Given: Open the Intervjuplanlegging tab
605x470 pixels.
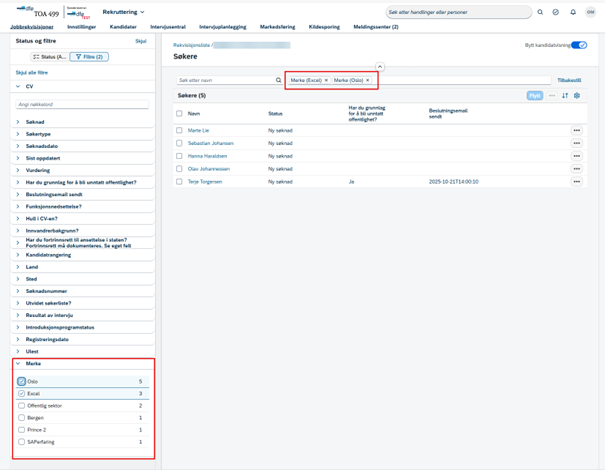Looking at the screenshot, I should tap(223, 27).
